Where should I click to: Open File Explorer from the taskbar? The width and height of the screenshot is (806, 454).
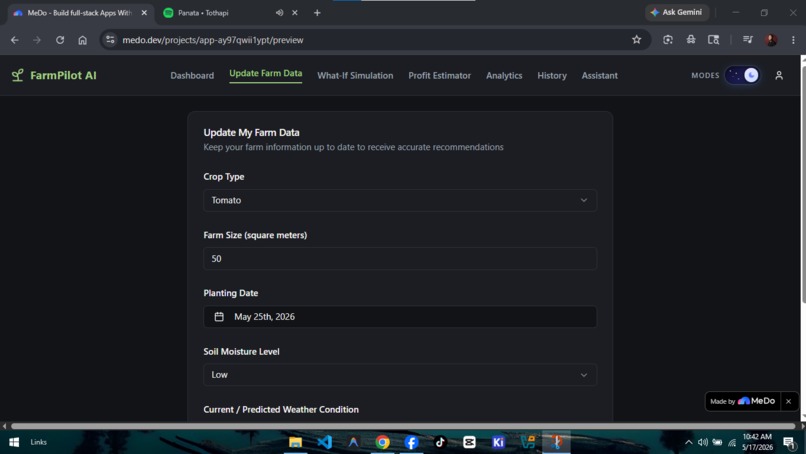(295, 442)
